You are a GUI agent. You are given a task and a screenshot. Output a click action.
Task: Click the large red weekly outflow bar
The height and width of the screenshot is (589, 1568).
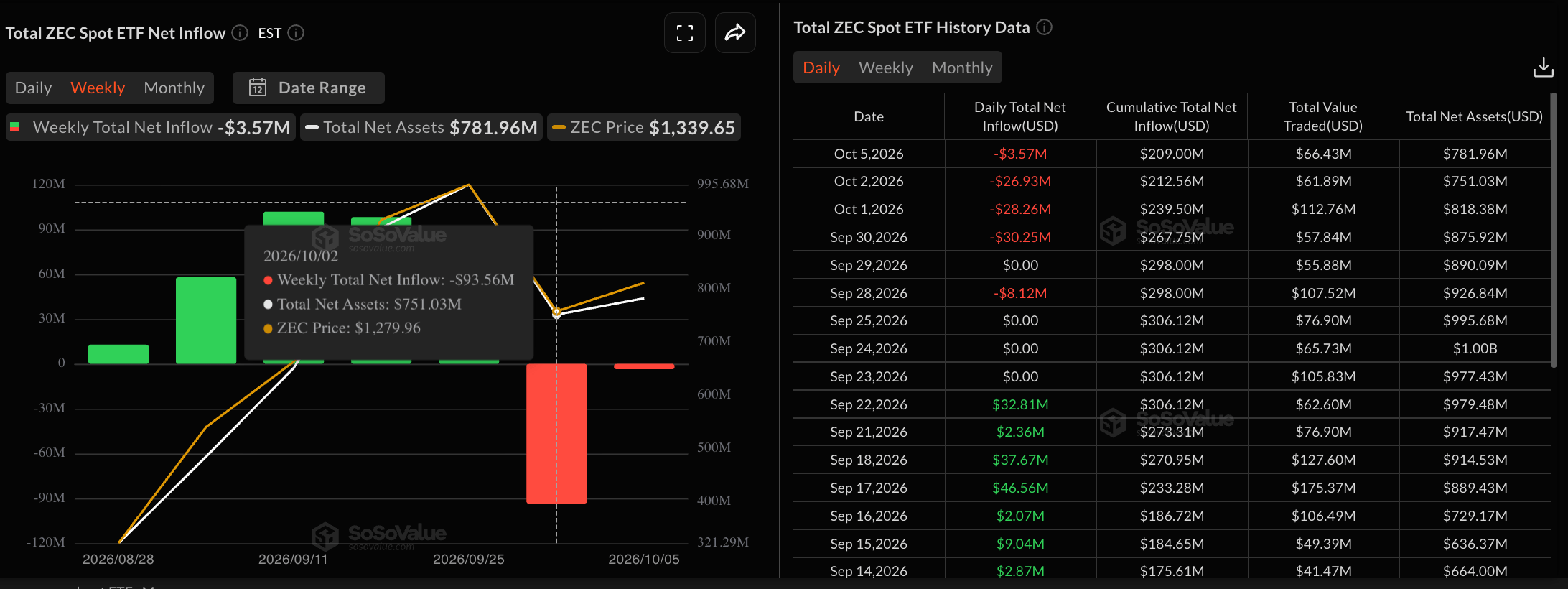click(x=556, y=433)
